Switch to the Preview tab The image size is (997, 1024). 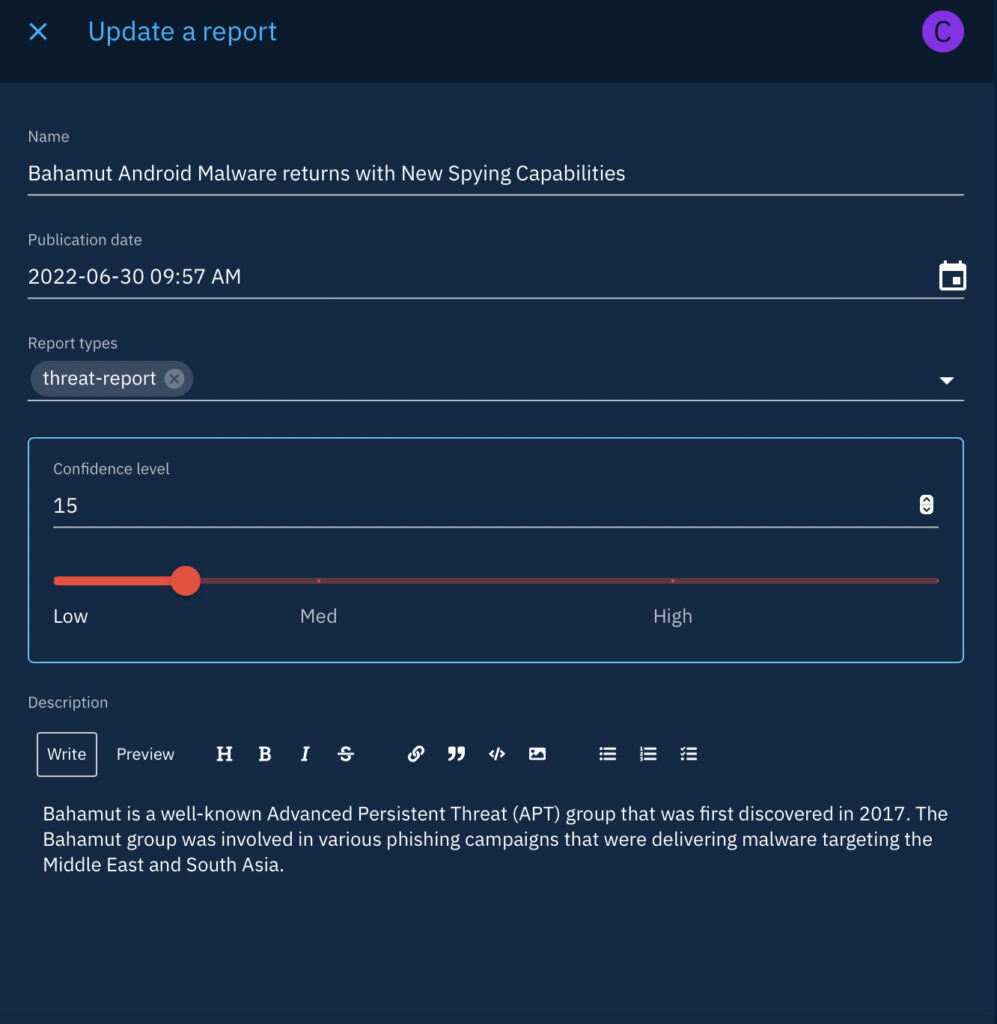click(145, 754)
